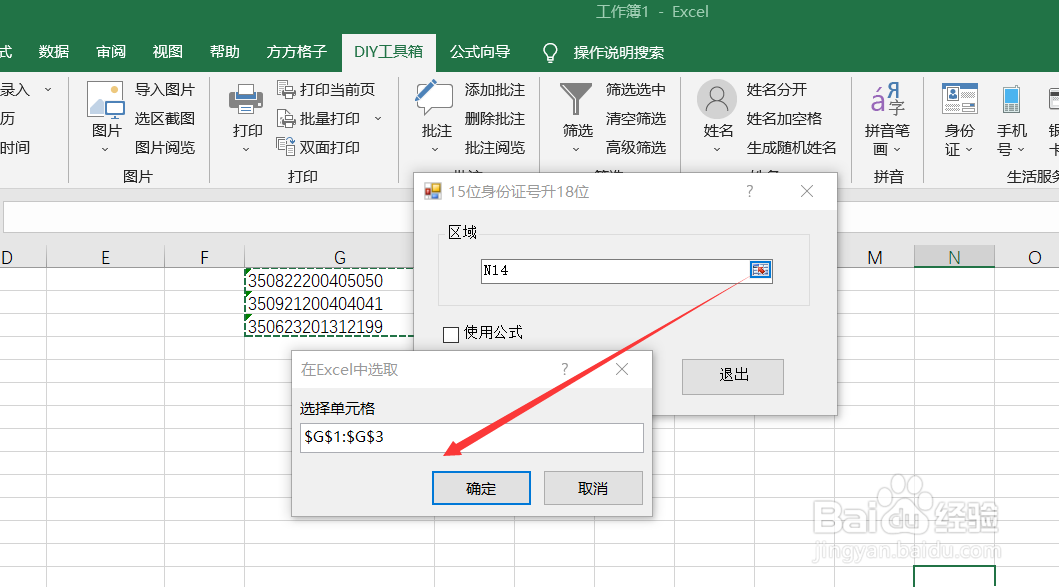Open the 拼音笔画 icon
The image size is (1059, 587).
coord(887,99)
